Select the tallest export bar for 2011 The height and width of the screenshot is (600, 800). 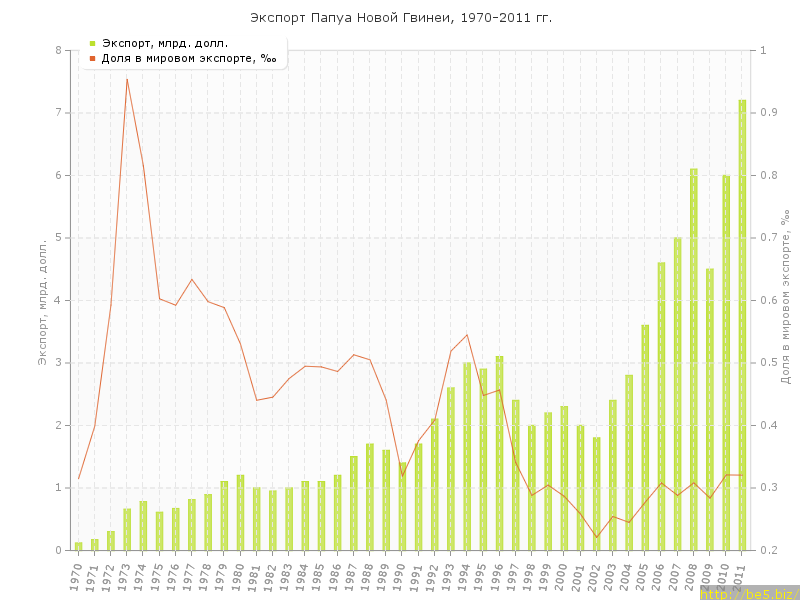(742, 325)
